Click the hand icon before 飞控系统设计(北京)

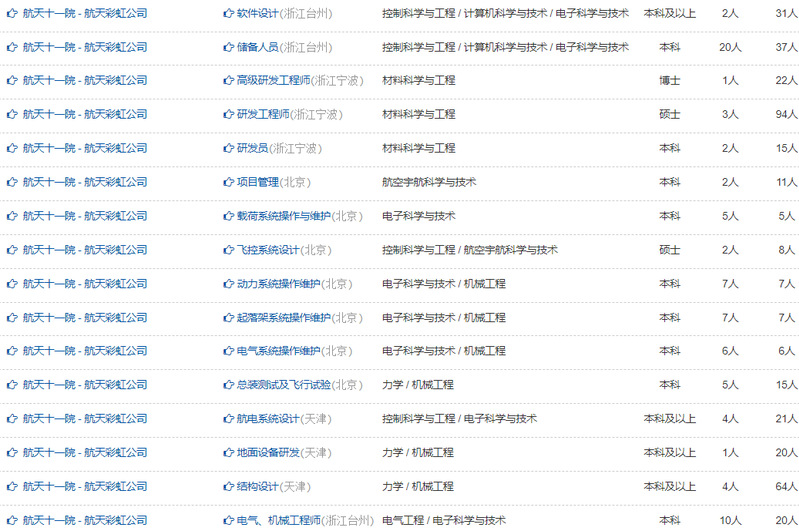(228, 250)
